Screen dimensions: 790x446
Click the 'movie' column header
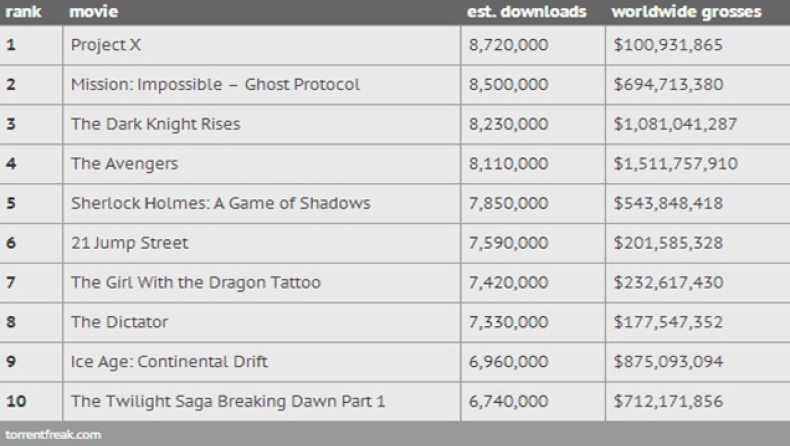(93, 12)
